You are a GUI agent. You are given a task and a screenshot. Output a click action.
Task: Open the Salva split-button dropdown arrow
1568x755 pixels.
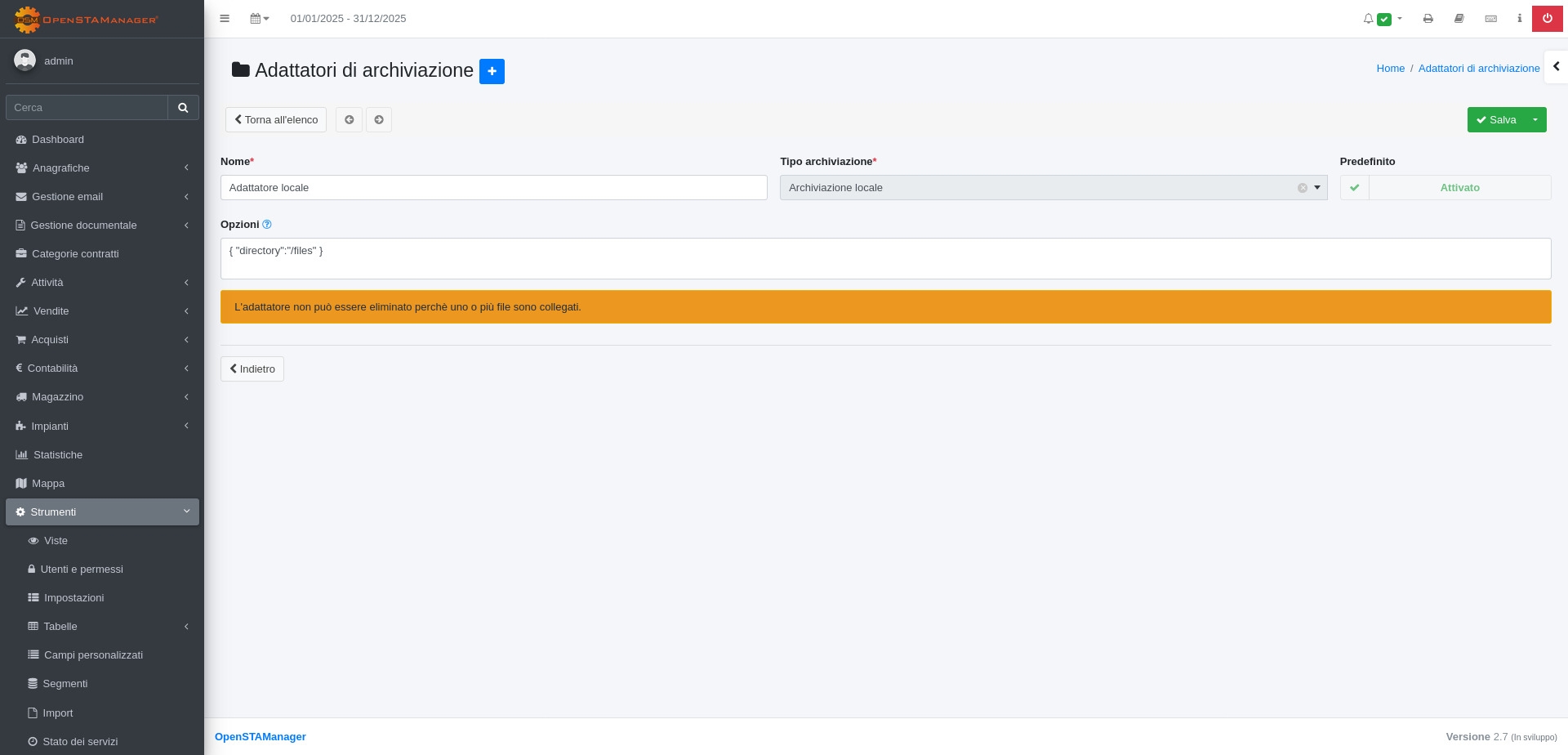tap(1535, 119)
